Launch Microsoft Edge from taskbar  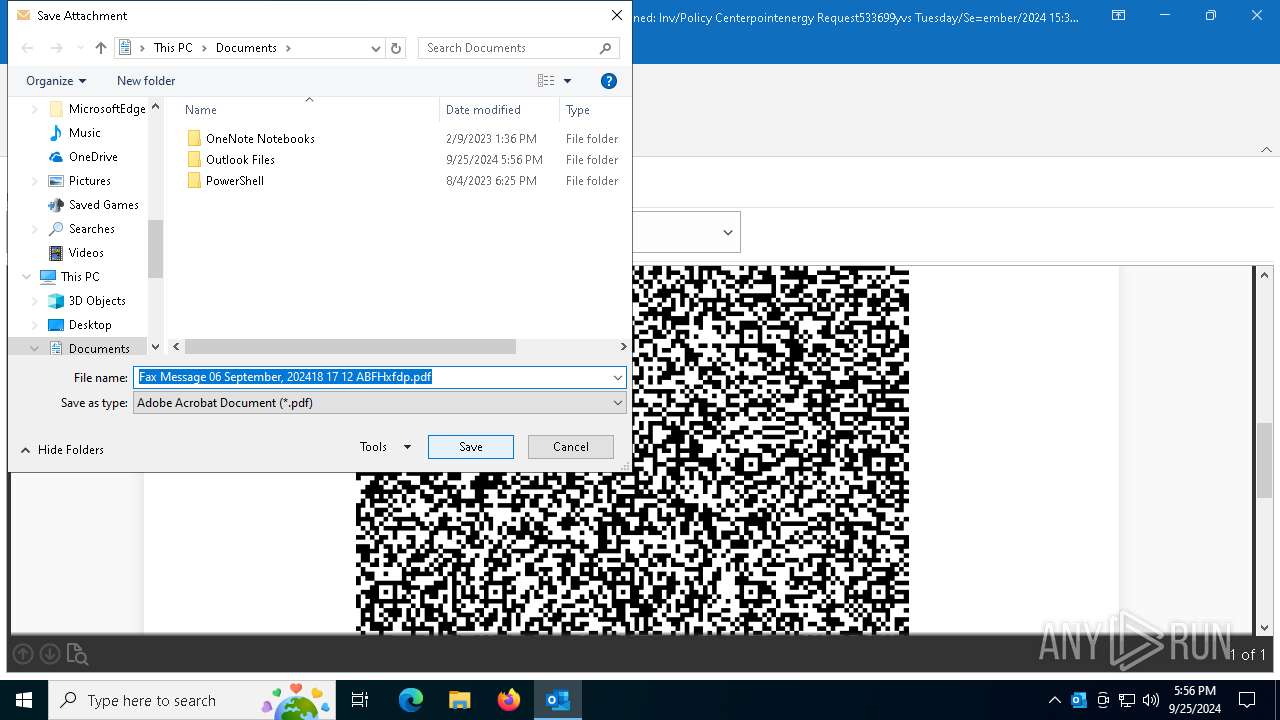point(411,700)
